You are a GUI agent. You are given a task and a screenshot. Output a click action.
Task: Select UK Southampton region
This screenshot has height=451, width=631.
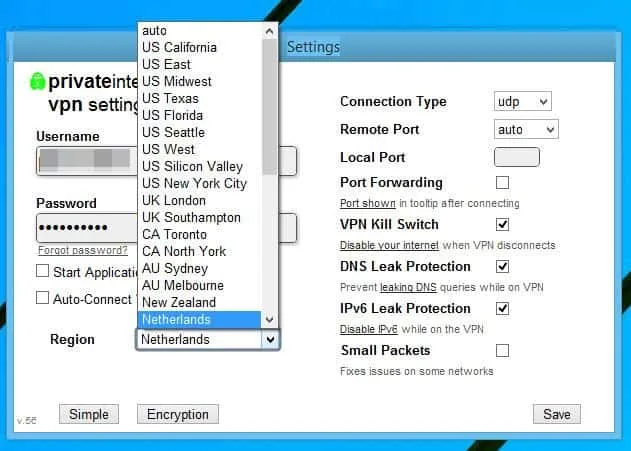pos(200,217)
